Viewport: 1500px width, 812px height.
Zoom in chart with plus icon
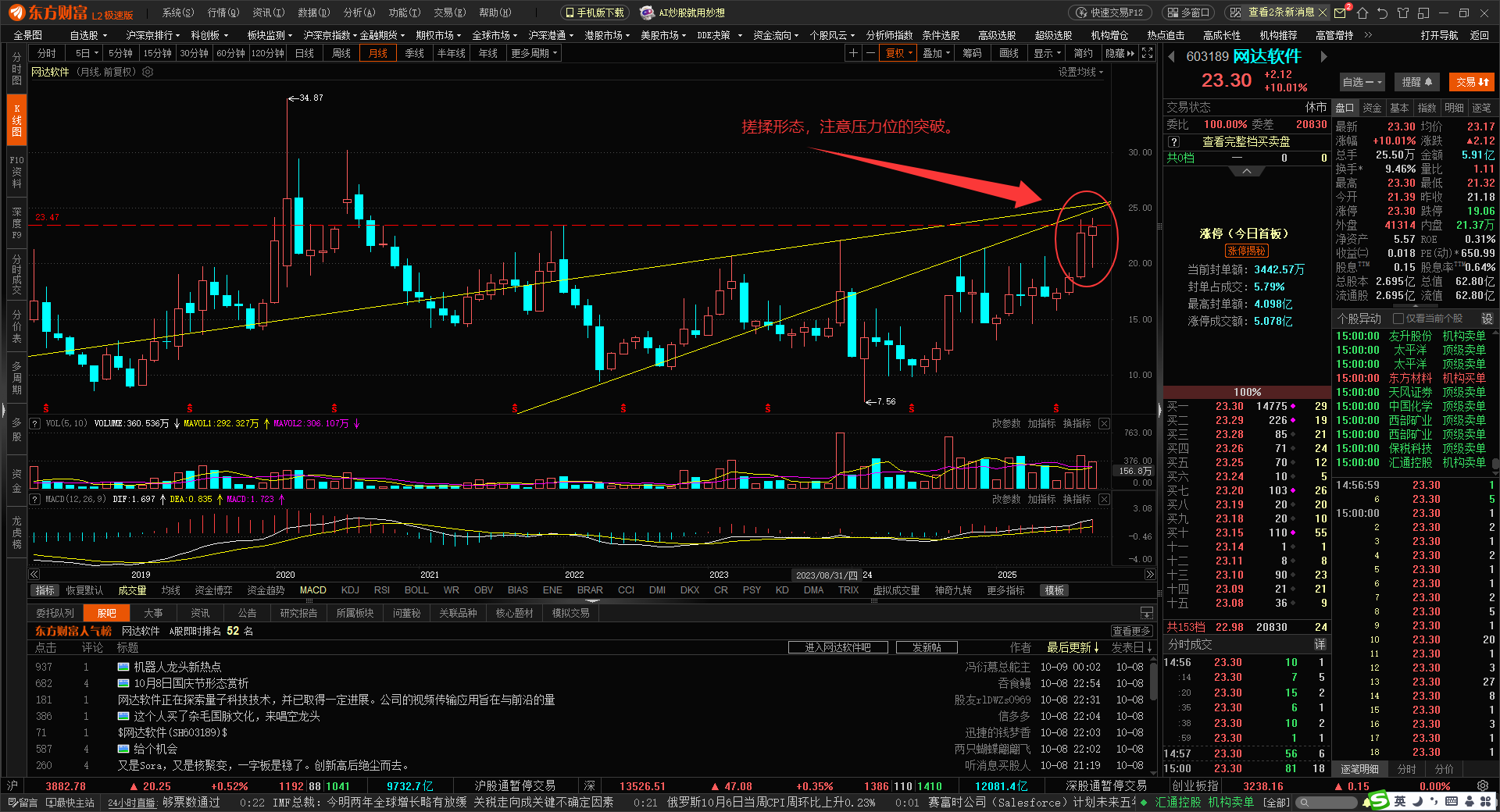853,53
